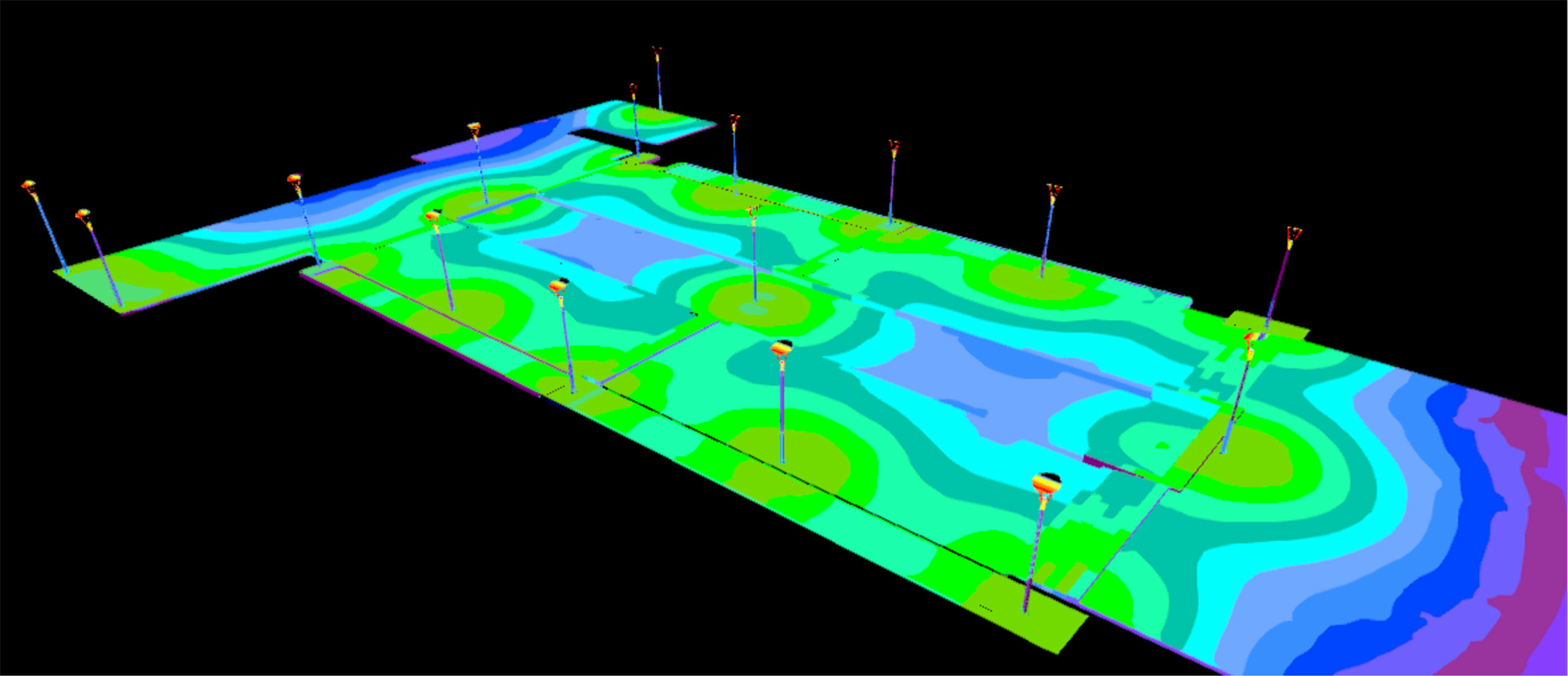
Task: Select the lamp head above the central green hotspot
Action: pos(753,211)
